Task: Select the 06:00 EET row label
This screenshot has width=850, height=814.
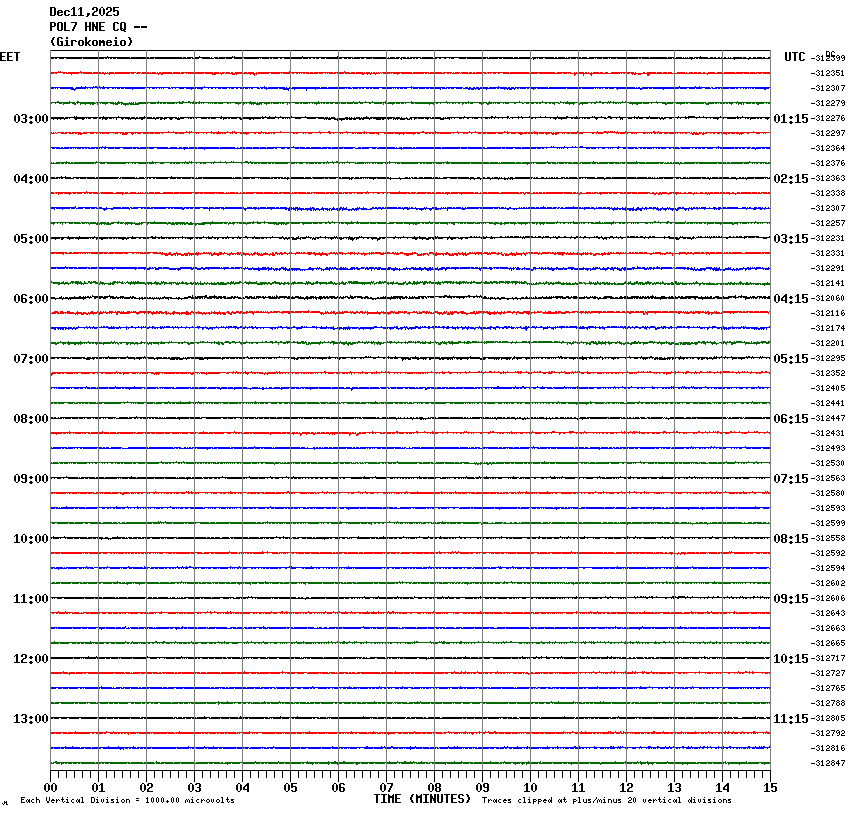Action: (x=30, y=299)
